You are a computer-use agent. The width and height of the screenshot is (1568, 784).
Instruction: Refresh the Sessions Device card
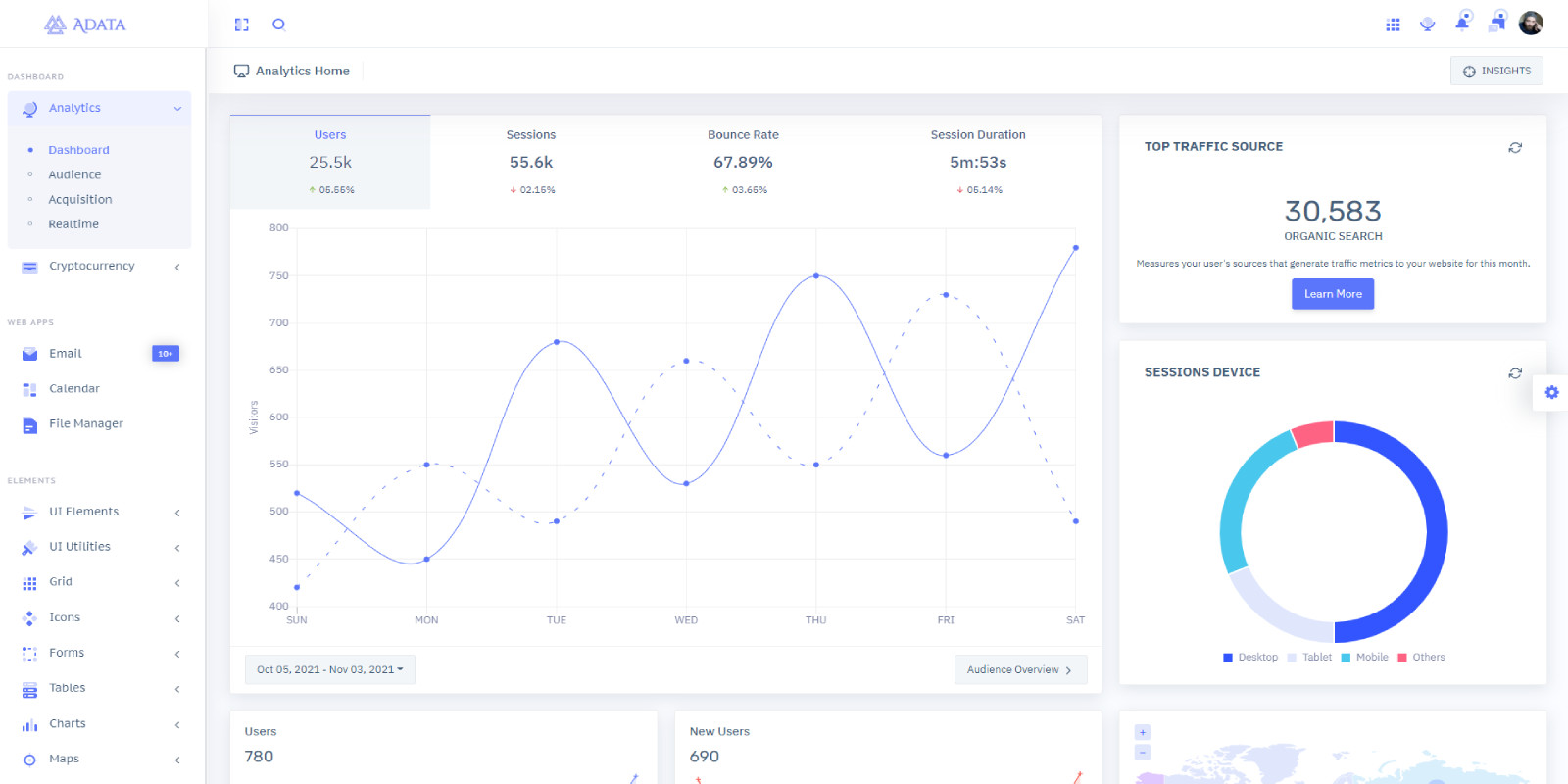pos(1515,373)
